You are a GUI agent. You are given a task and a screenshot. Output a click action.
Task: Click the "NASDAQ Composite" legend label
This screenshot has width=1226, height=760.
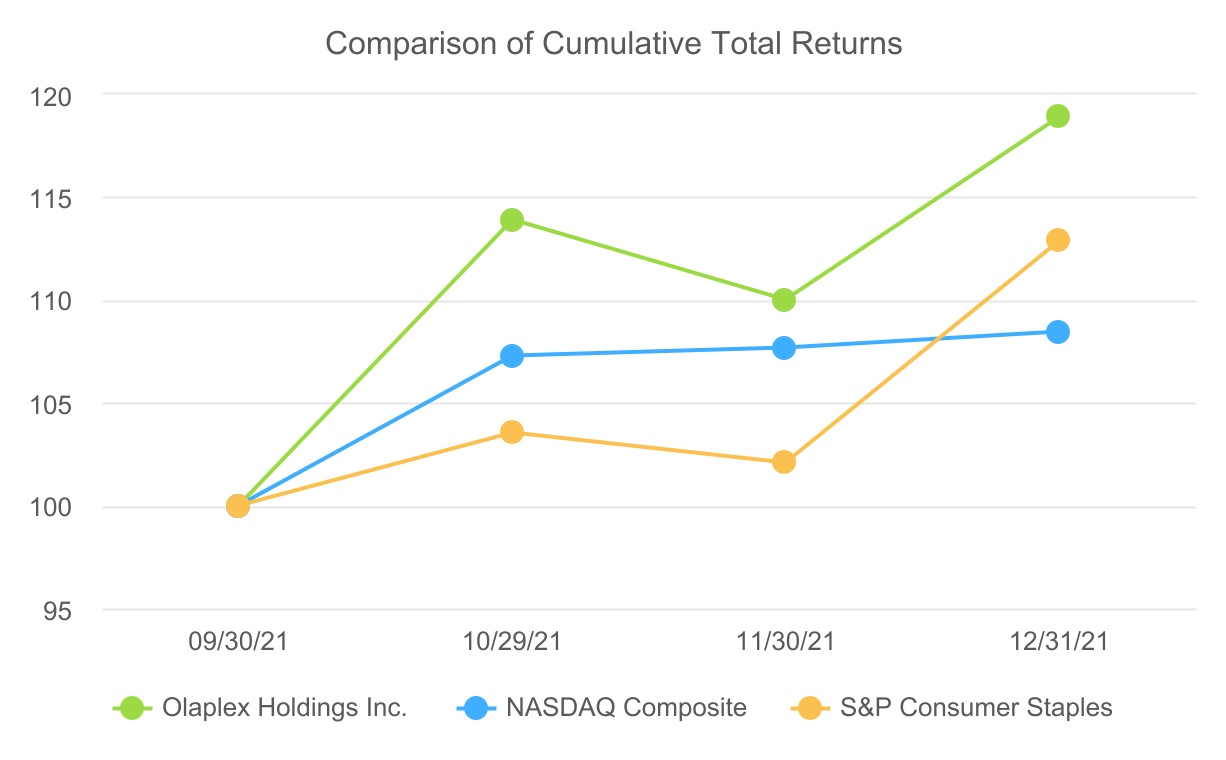626,709
